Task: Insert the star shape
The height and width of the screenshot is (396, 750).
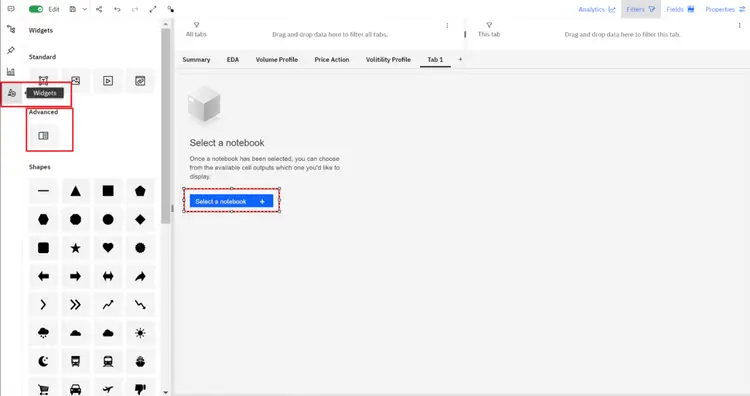Action: [x=76, y=248]
